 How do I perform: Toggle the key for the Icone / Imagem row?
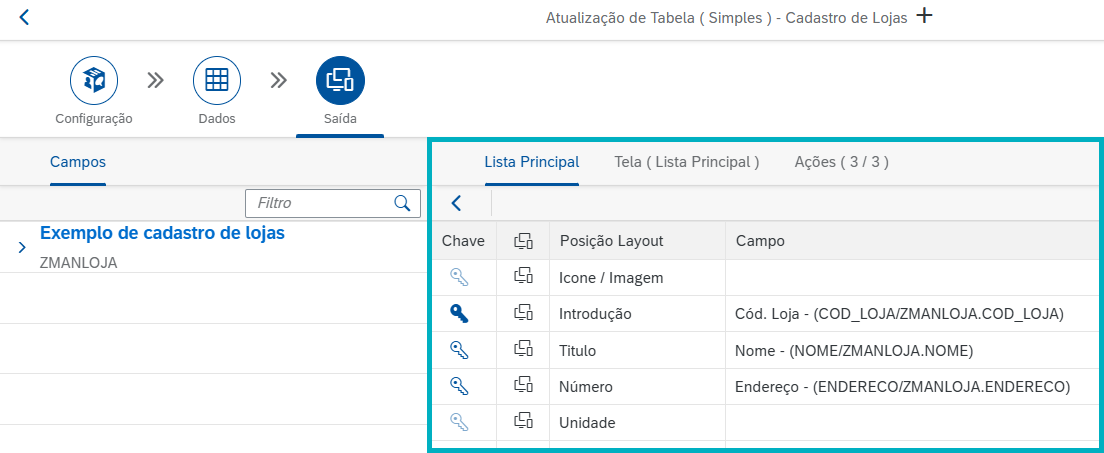(x=459, y=277)
